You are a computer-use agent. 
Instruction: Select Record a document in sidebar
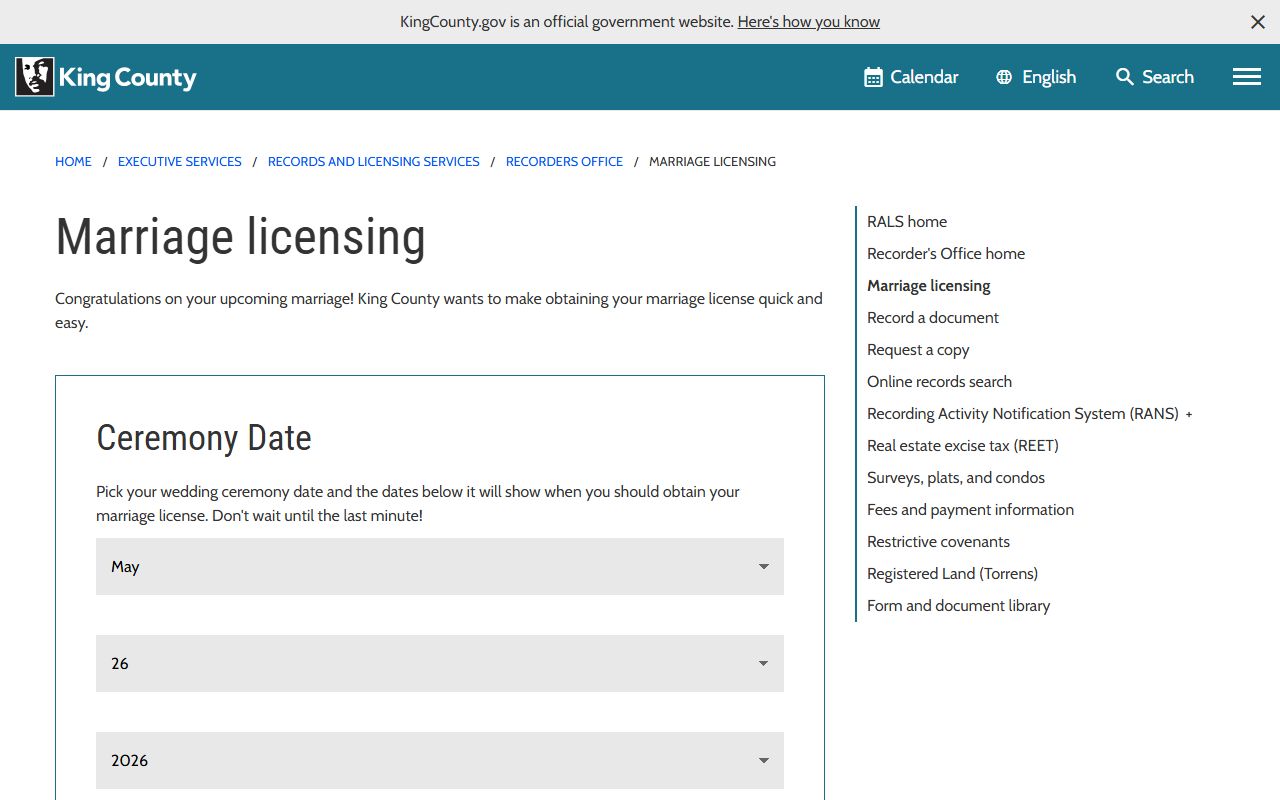[933, 318]
